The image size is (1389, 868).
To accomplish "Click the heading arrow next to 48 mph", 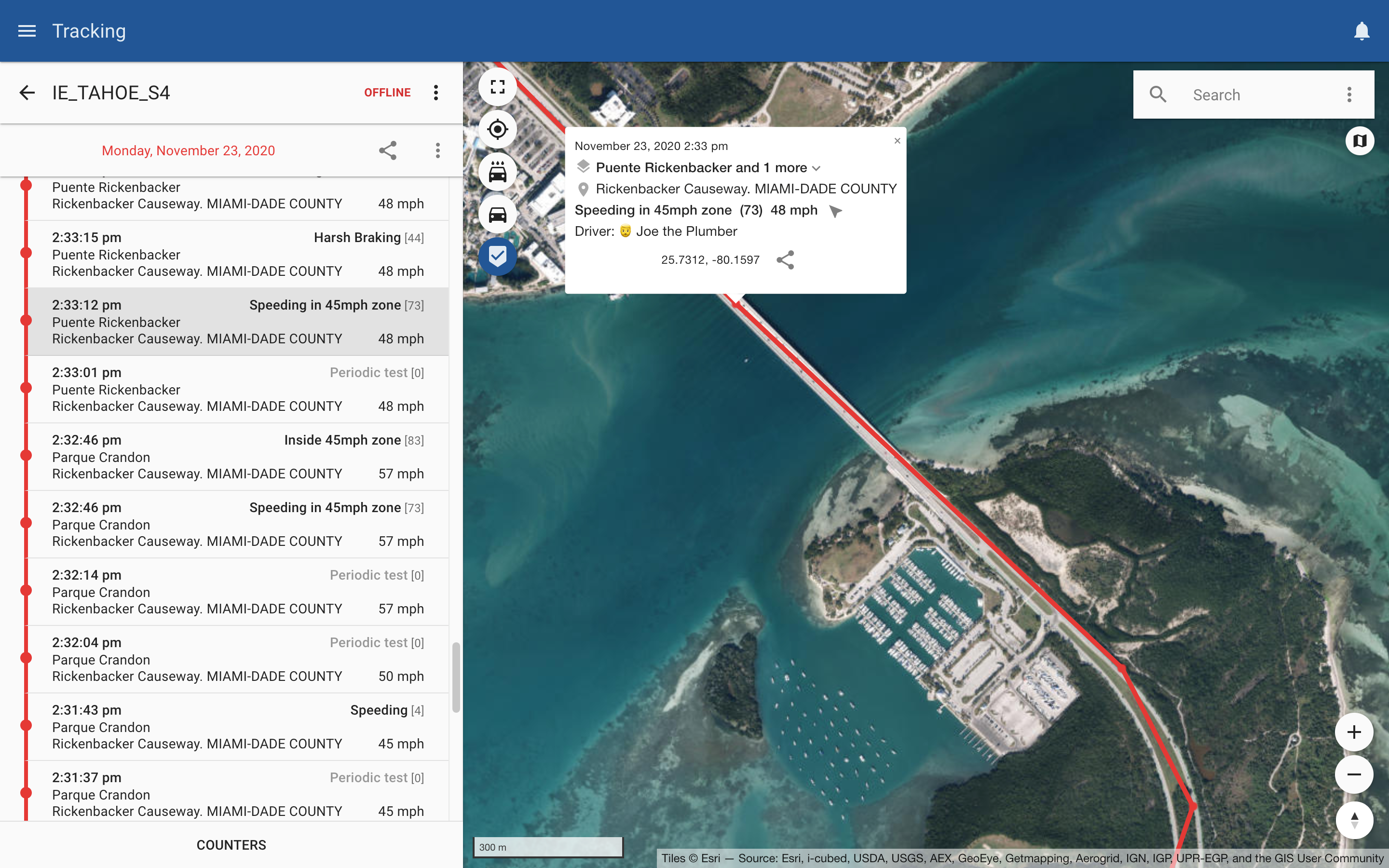I will 836,211.
